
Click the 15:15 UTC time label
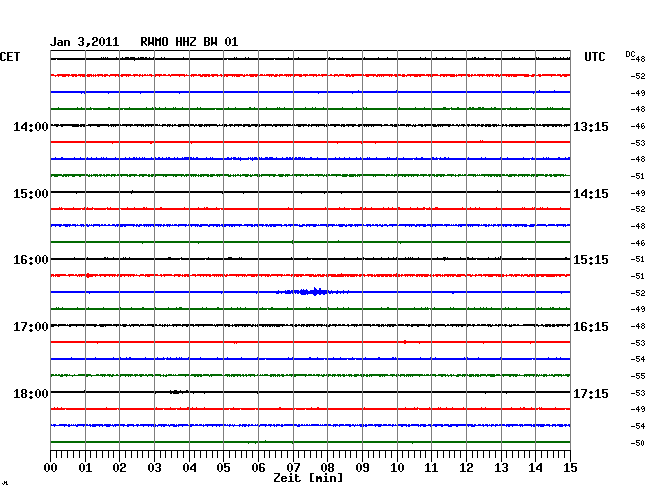591,260
